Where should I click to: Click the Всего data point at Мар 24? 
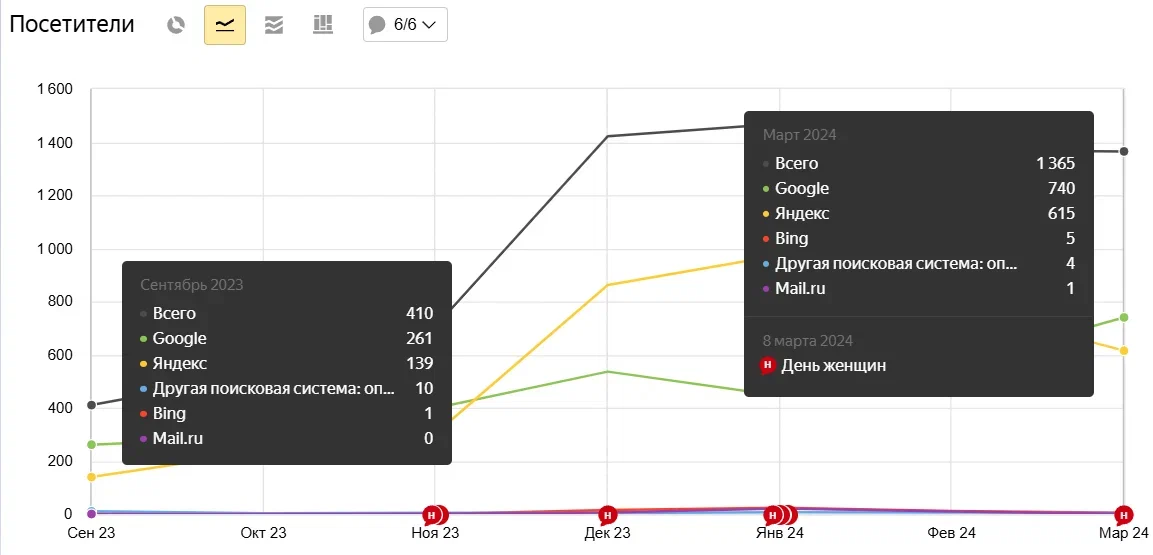1124,152
